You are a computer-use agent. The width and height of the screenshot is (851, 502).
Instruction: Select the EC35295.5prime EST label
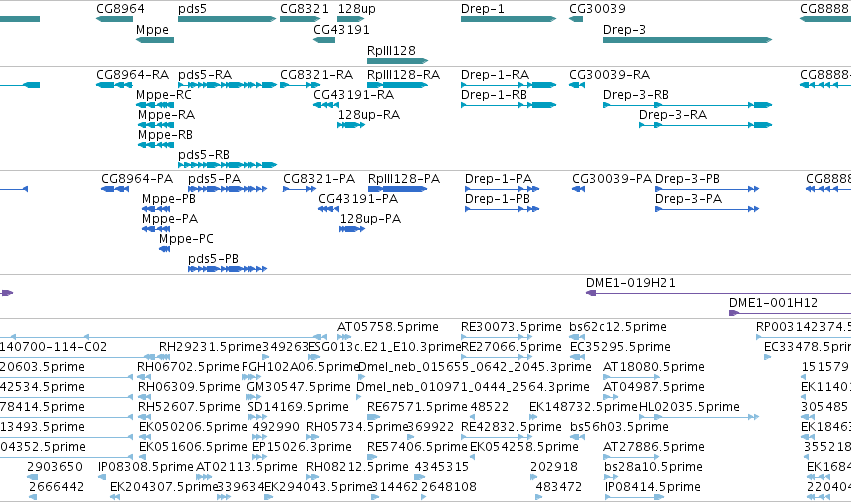tap(620, 347)
